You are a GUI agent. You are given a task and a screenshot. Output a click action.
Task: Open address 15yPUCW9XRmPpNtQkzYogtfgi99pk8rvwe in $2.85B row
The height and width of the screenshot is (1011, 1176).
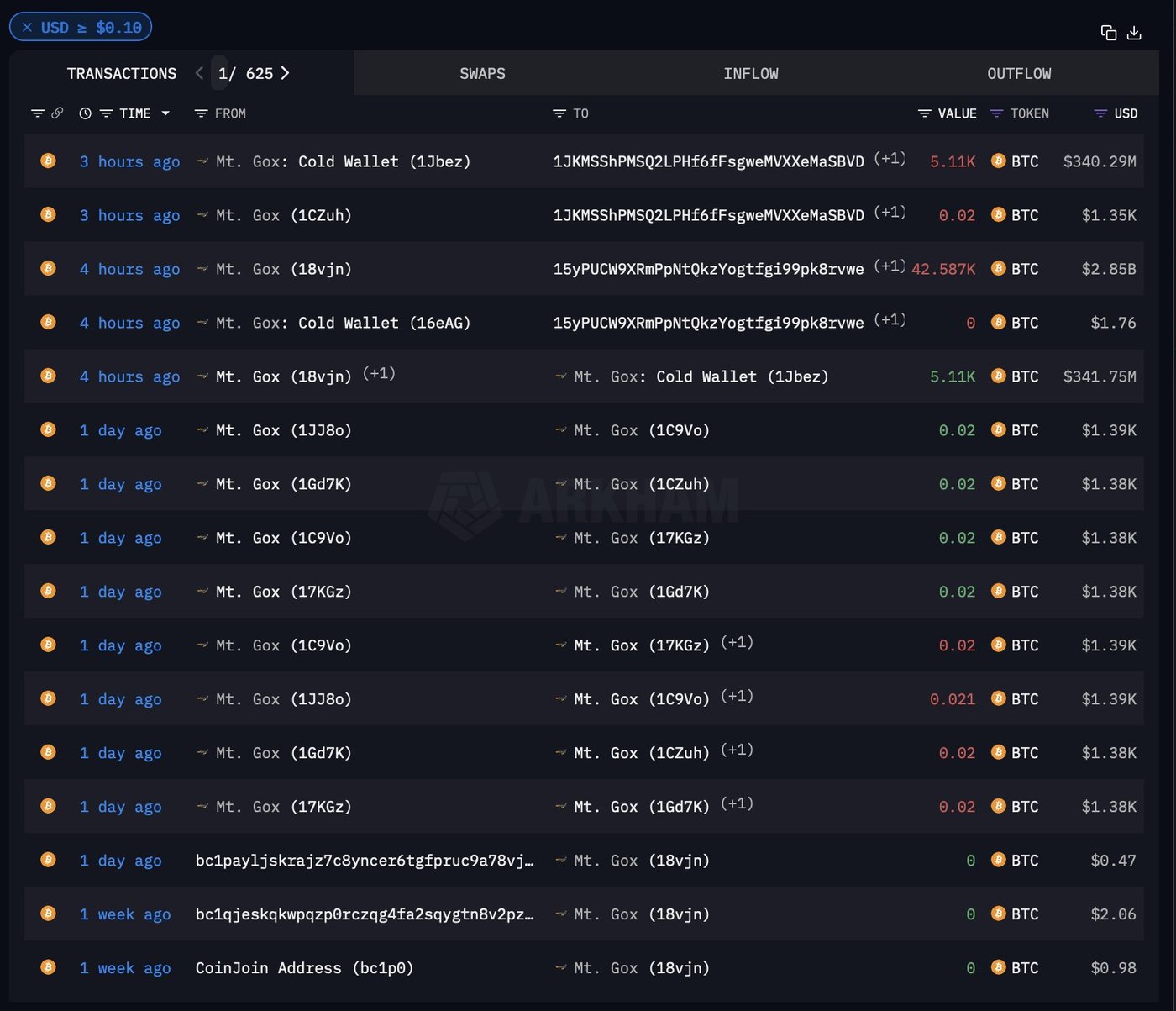[707, 269]
